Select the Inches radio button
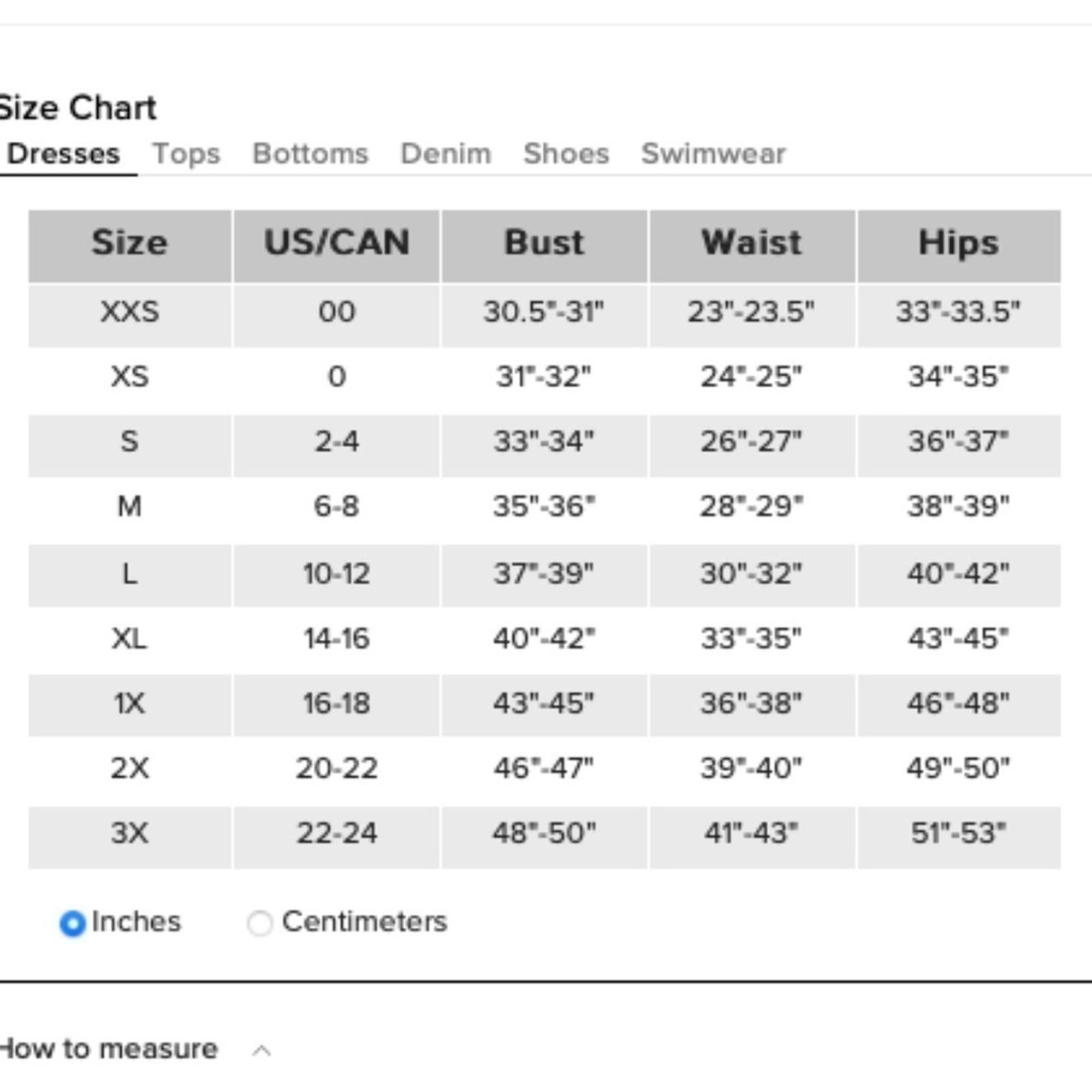Screen dimensions: 1092x1092 point(72,923)
